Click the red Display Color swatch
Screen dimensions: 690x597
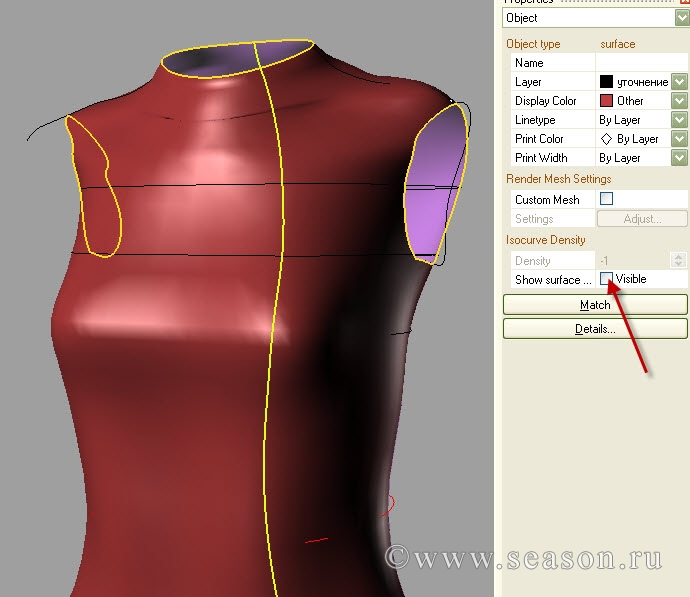(x=606, y=101)
